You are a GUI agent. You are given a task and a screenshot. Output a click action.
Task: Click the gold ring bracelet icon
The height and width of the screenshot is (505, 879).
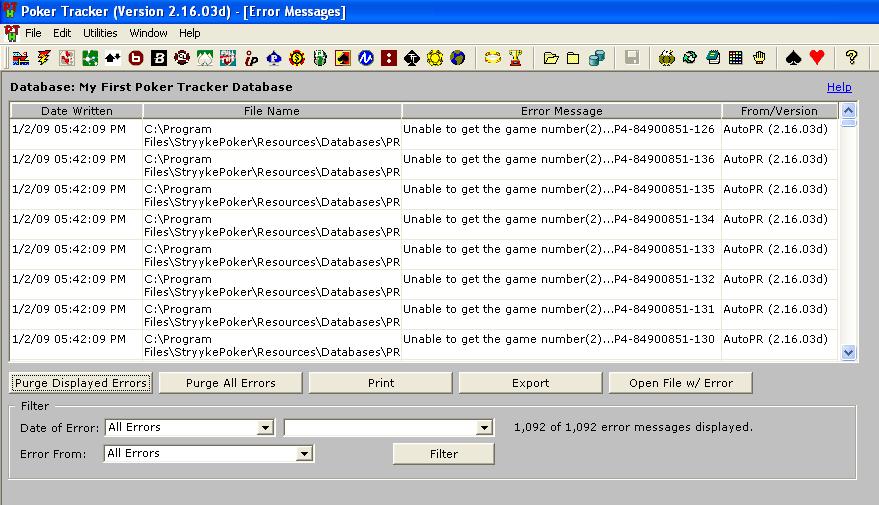point(493,58)
